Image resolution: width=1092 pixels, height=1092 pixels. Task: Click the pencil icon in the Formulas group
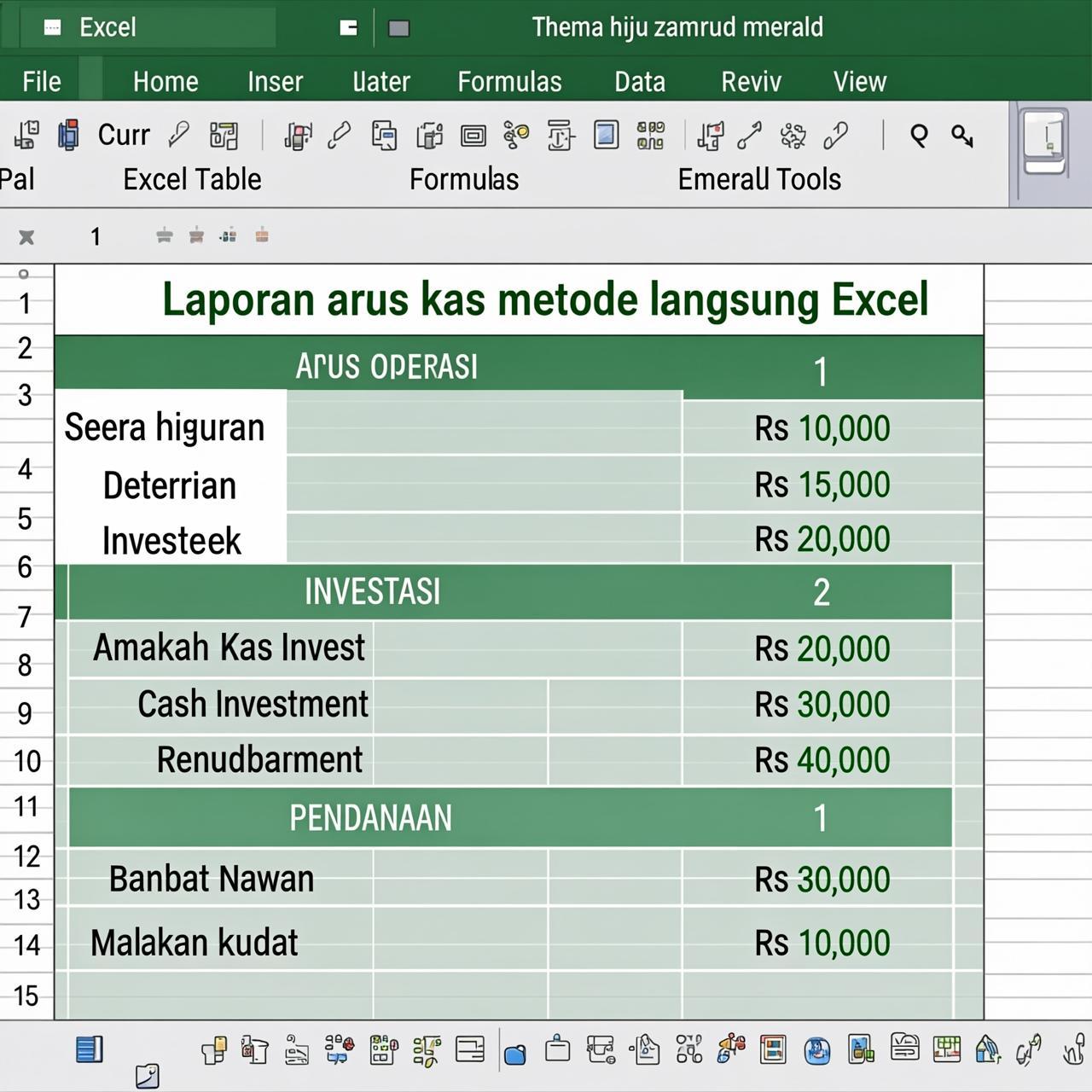coord(340,136)
